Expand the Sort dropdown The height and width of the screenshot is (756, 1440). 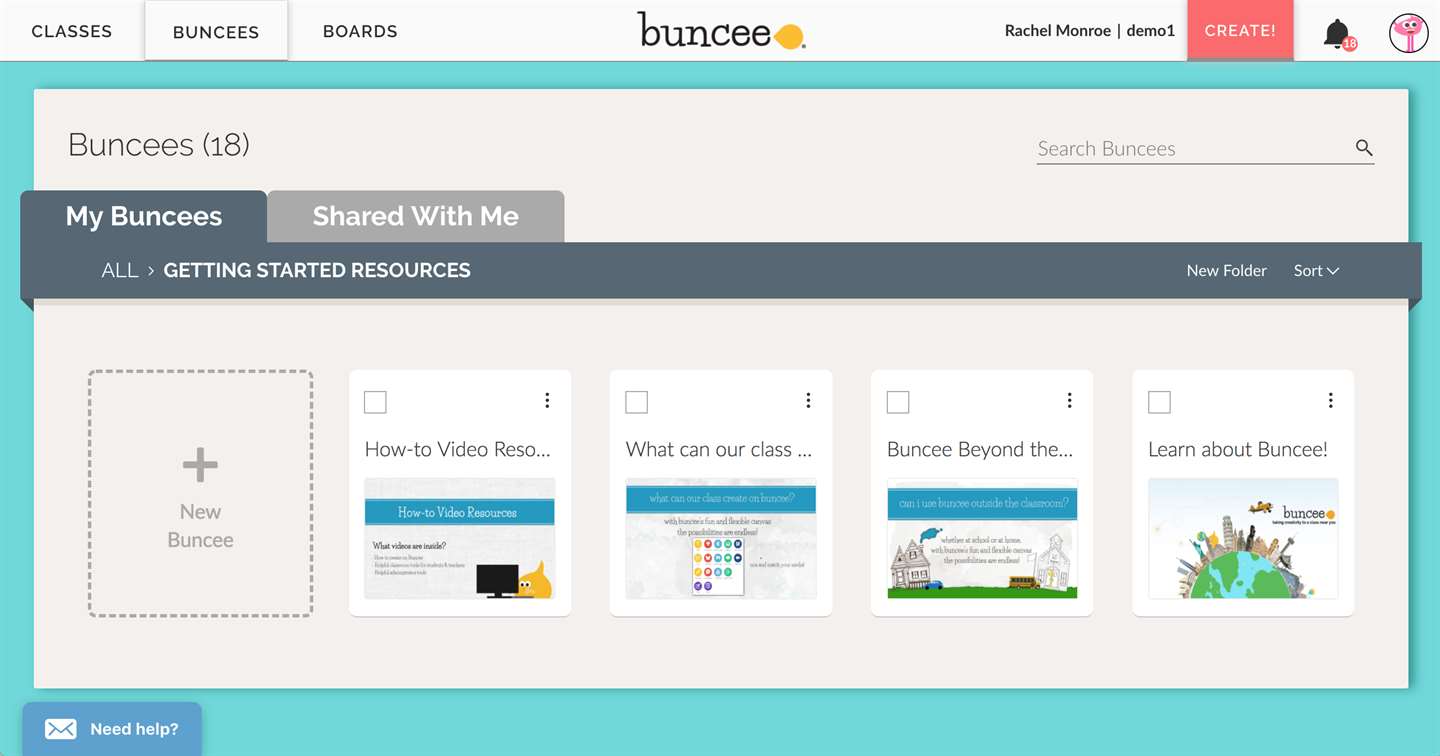(1316, 270)
